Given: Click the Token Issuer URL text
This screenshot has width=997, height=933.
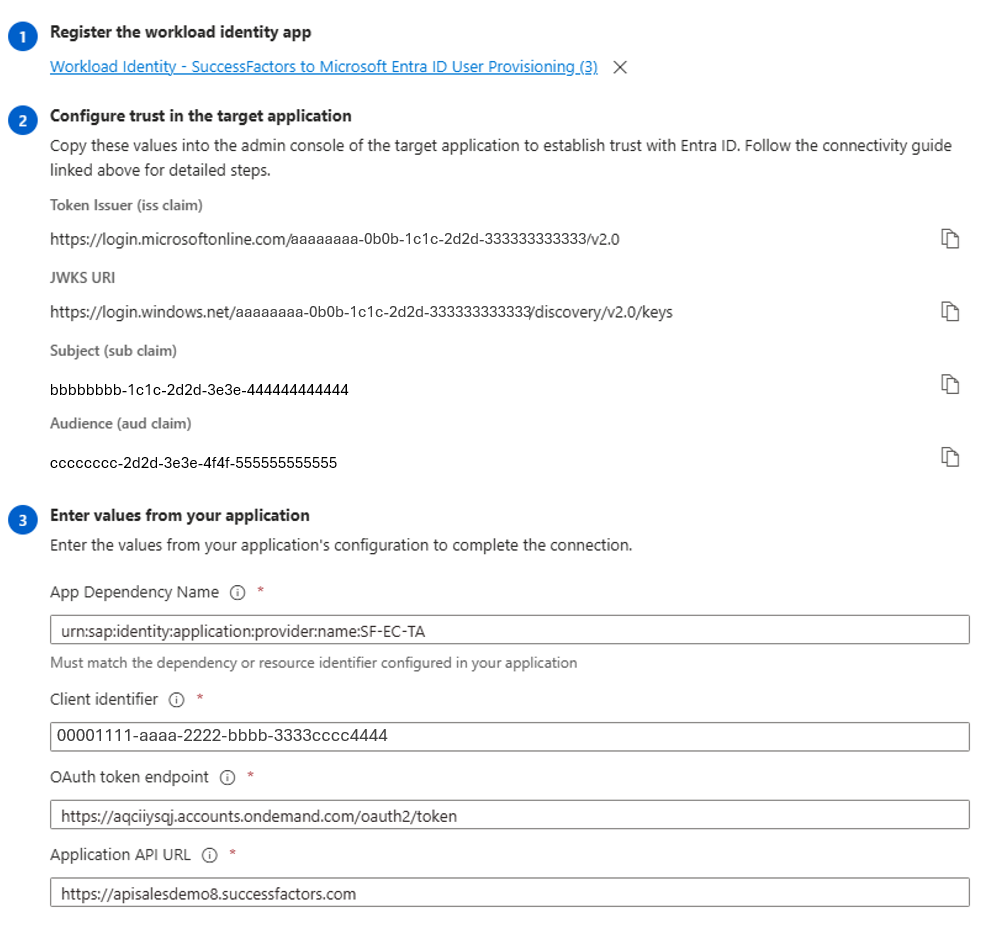Looking at the screenshot, I should click(334, 239).
